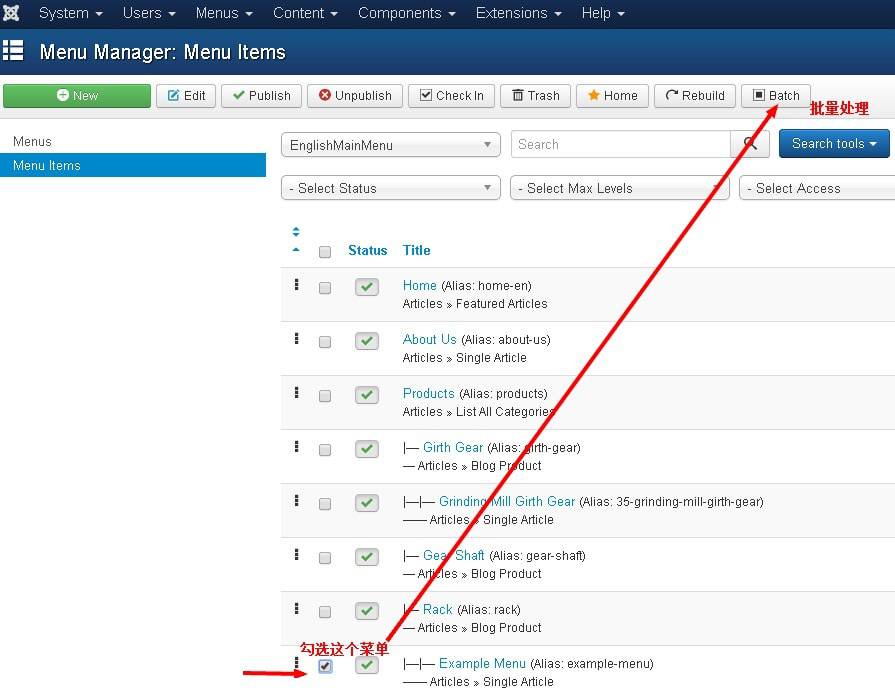Screen dimensions: 895x694
Task: Tick the checkbox for Home menu item
Action: (x=325, y=288)
